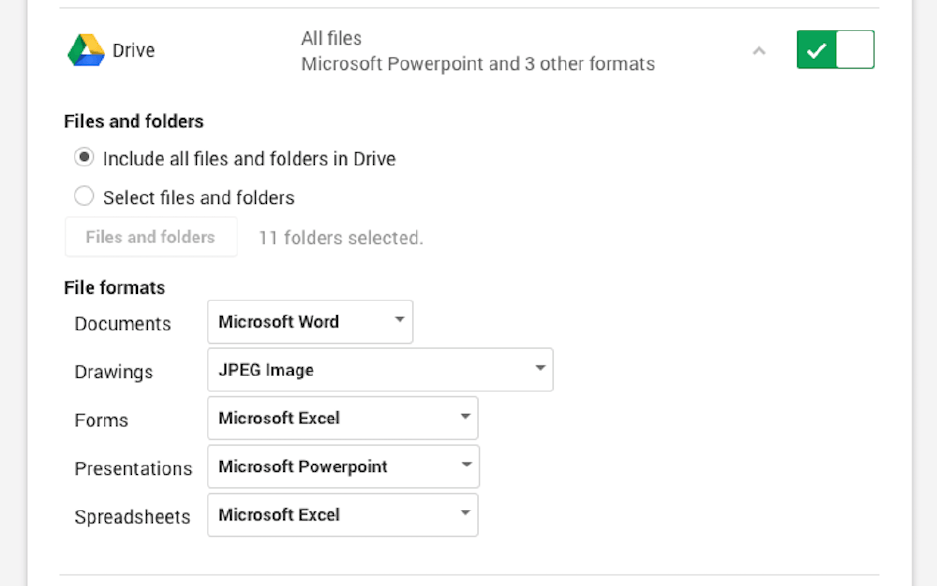Open the Presentations dropdown showing Microsoft Powerpoint
Screen dimensions: 937x586
(343, 467)
